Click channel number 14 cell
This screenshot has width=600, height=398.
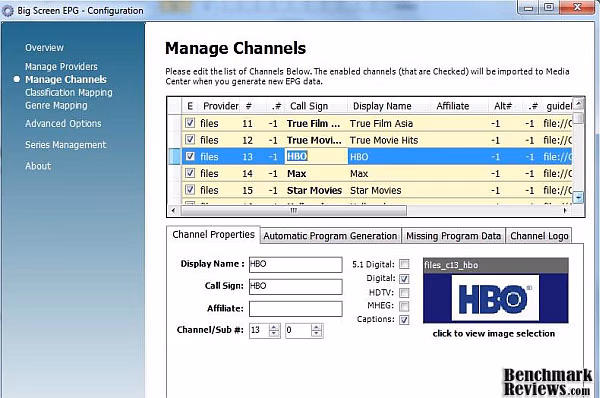pos(248,174)
